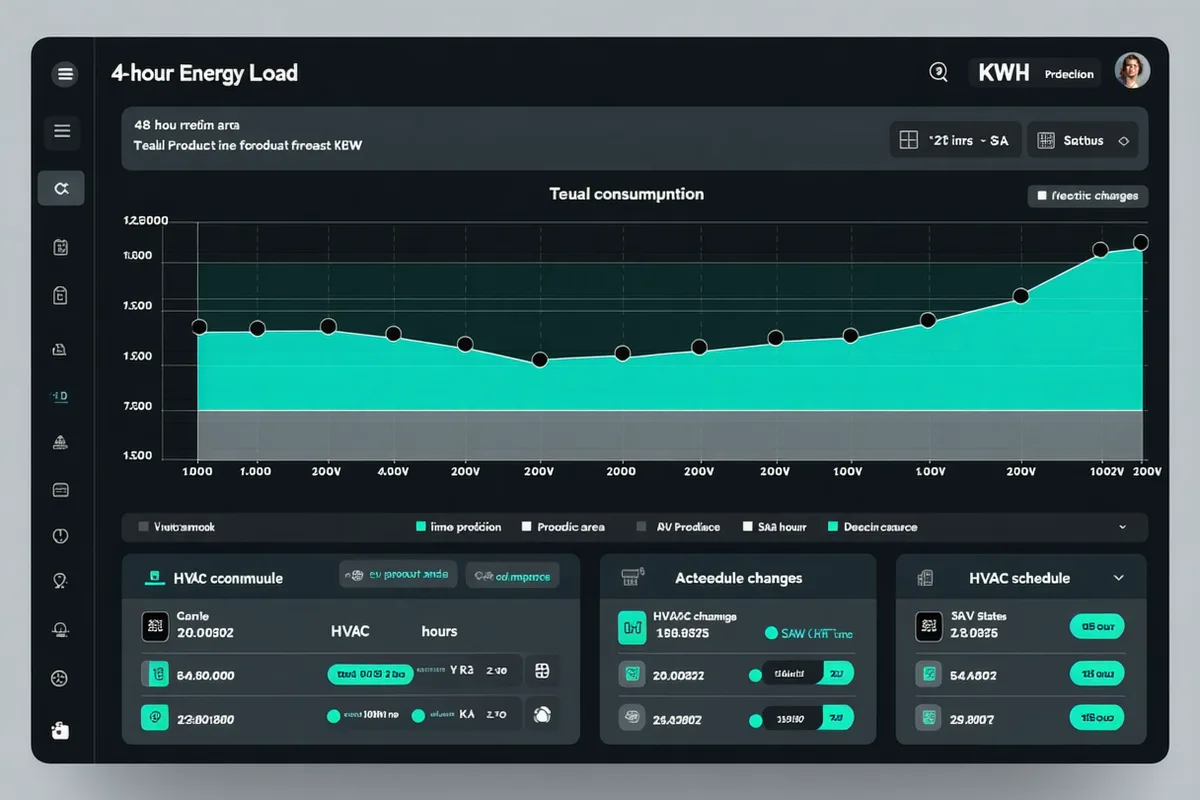Screen dimensions: 1200x800
Task: Click the teal icon beside 64.80.000
Action: tap(155, 675)
